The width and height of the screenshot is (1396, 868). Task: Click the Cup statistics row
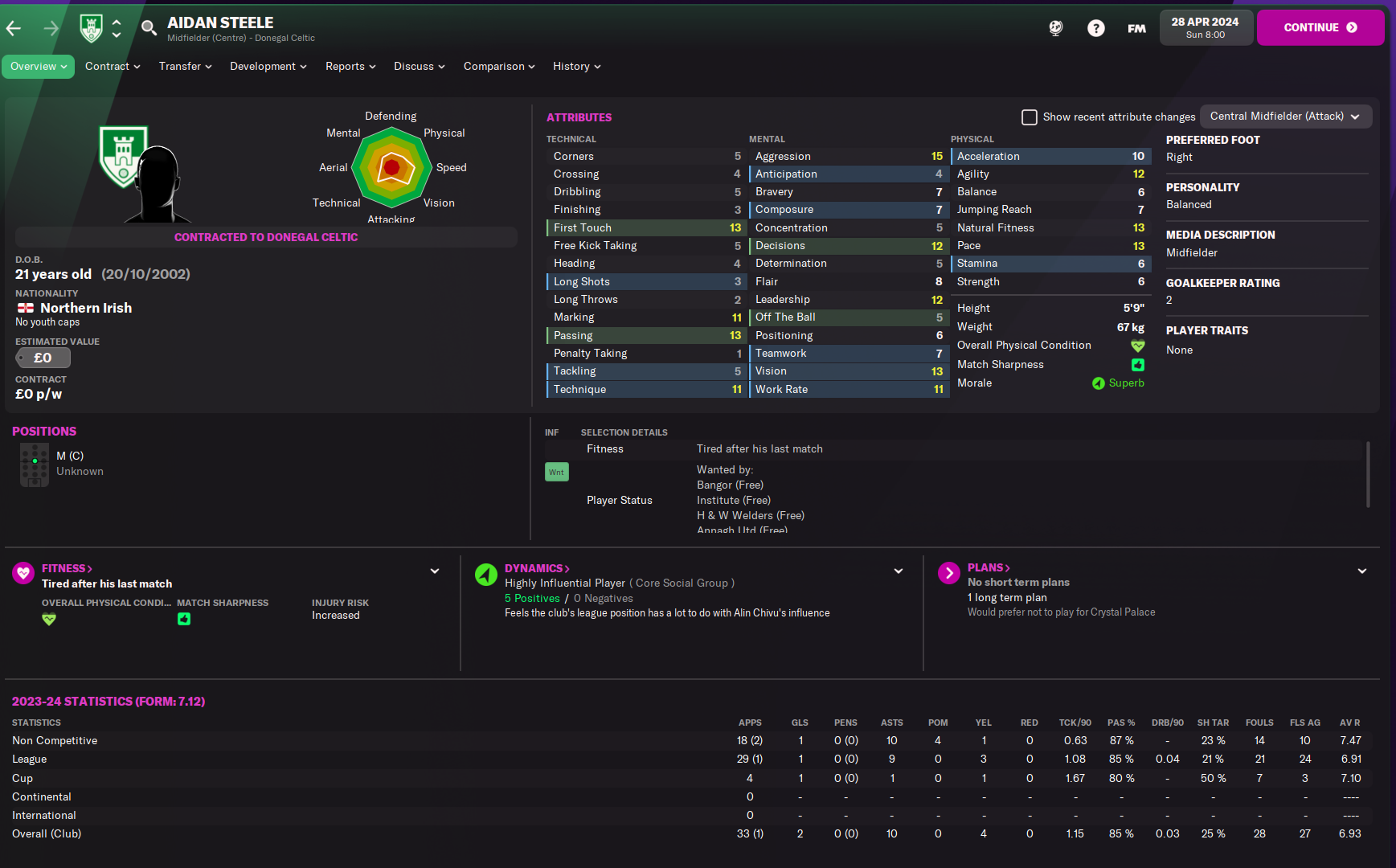point(691,779)
